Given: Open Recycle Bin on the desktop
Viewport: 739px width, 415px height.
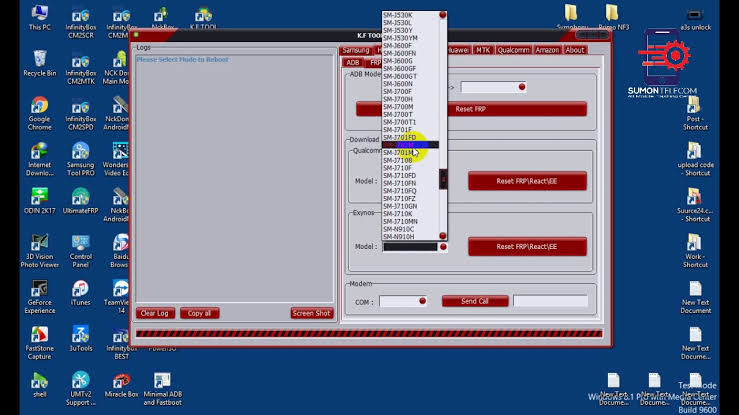Looking at the screenshot, I should tap(40, 64).
